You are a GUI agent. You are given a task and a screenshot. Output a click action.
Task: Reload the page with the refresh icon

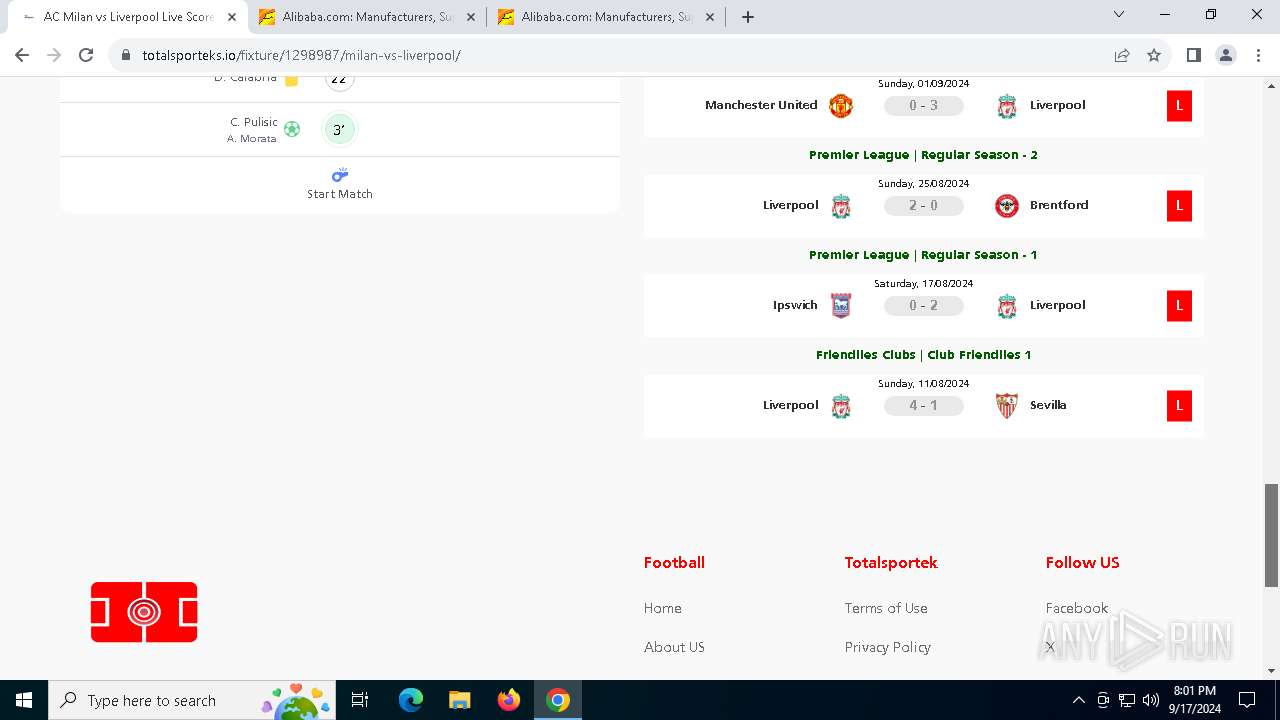tap(86, 55)
